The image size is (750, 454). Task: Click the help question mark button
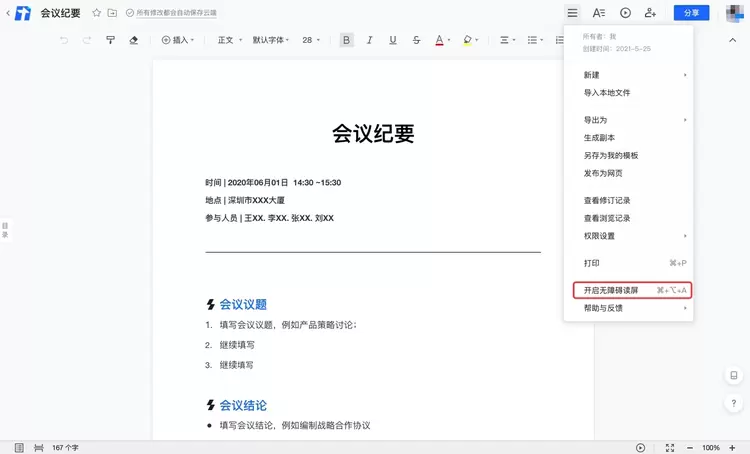733,403
